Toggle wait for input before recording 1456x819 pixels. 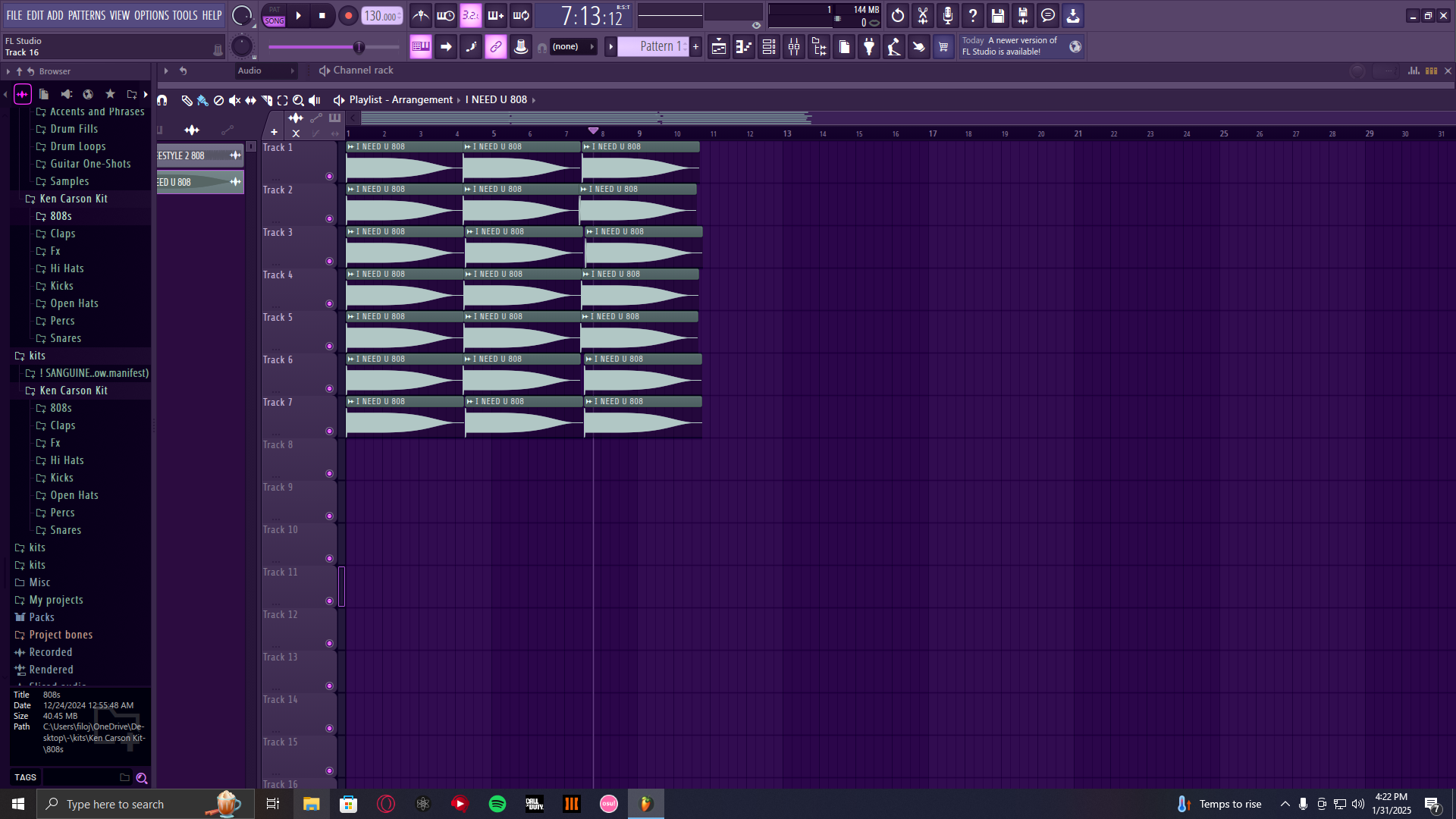point(446,15)
